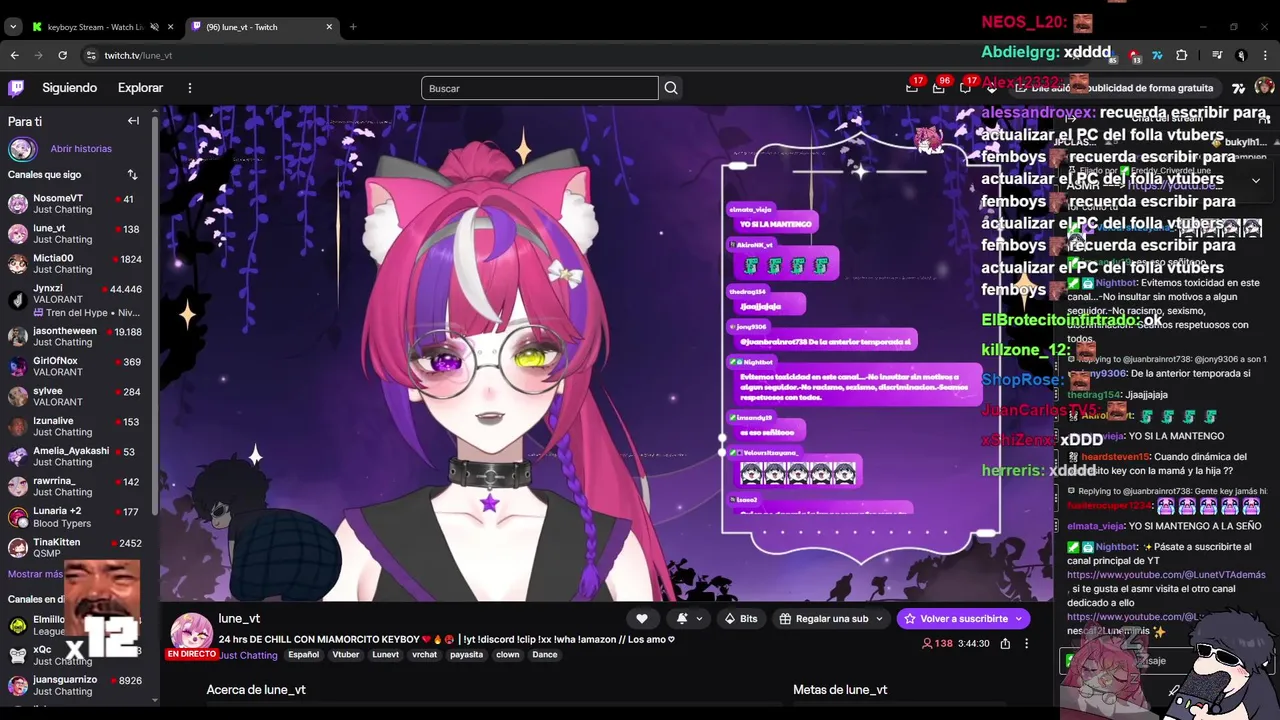Click the lune_vt channel avatar below the video

point(190,632)
